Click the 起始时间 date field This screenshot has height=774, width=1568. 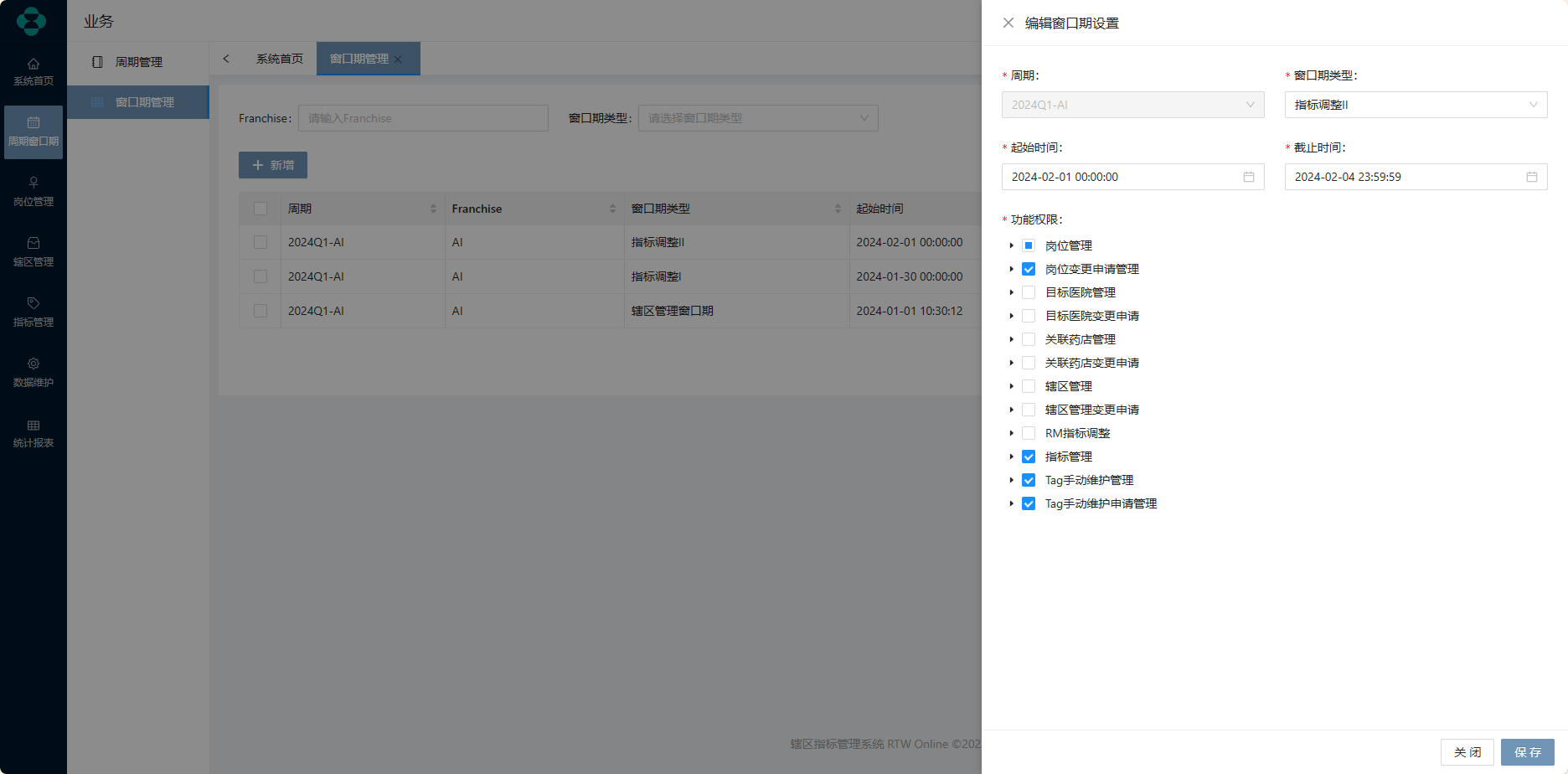click(x=1133, y=177)
